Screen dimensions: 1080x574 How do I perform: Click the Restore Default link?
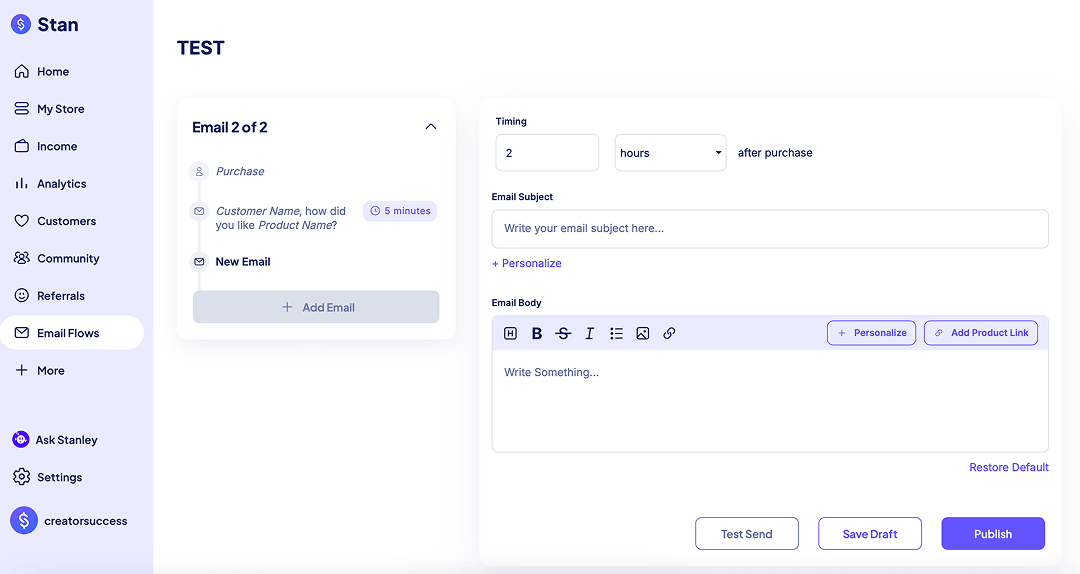1009,467
